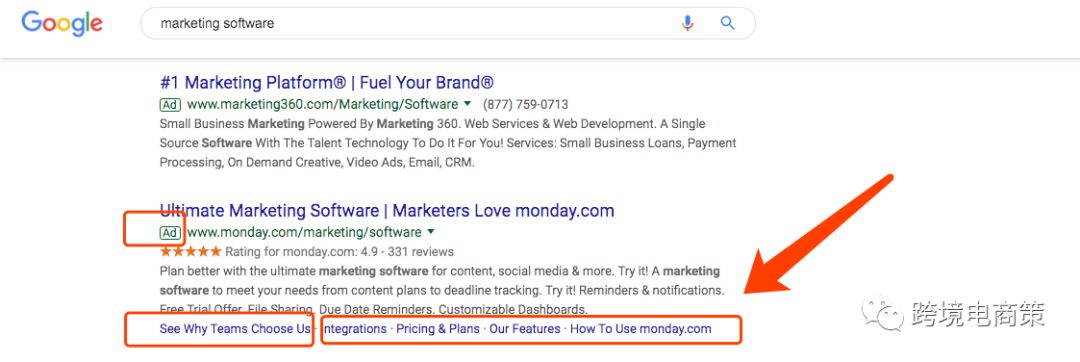This screenshot has height=362, width=1080.
Task: Activate voice search microphone icon
Action: tap(687, 23)
